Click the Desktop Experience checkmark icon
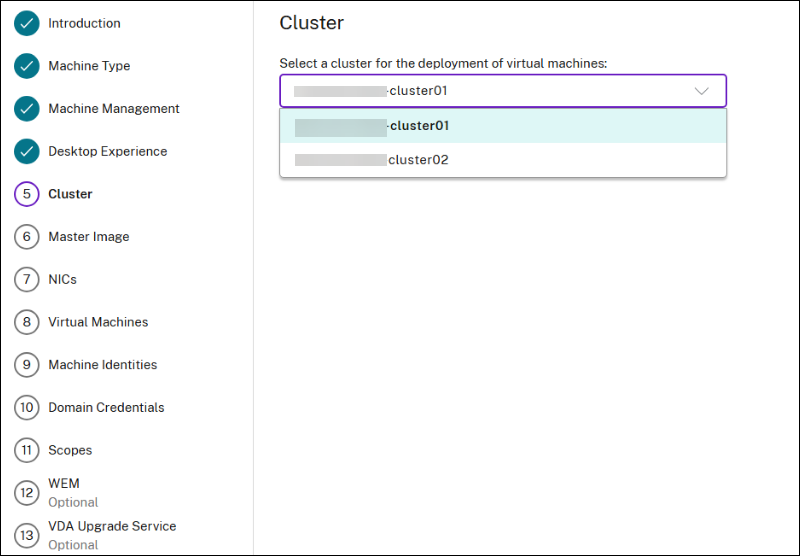The width and height of the screenshot is (800, 556). pyautogui.click(x=27, y=152)
